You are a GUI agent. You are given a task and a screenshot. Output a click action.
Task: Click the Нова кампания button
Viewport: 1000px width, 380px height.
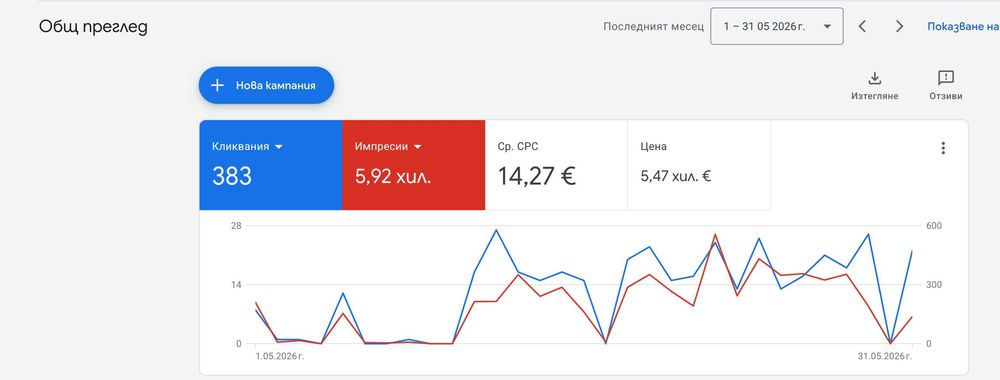click(266, 85)
